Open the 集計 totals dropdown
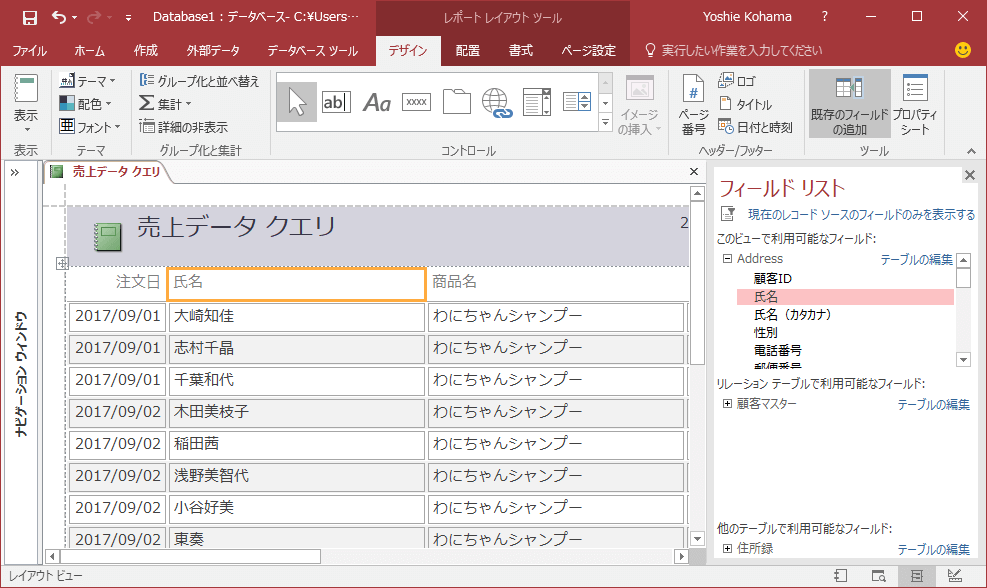This screenshot has width=987, height=588. point(166,104)
